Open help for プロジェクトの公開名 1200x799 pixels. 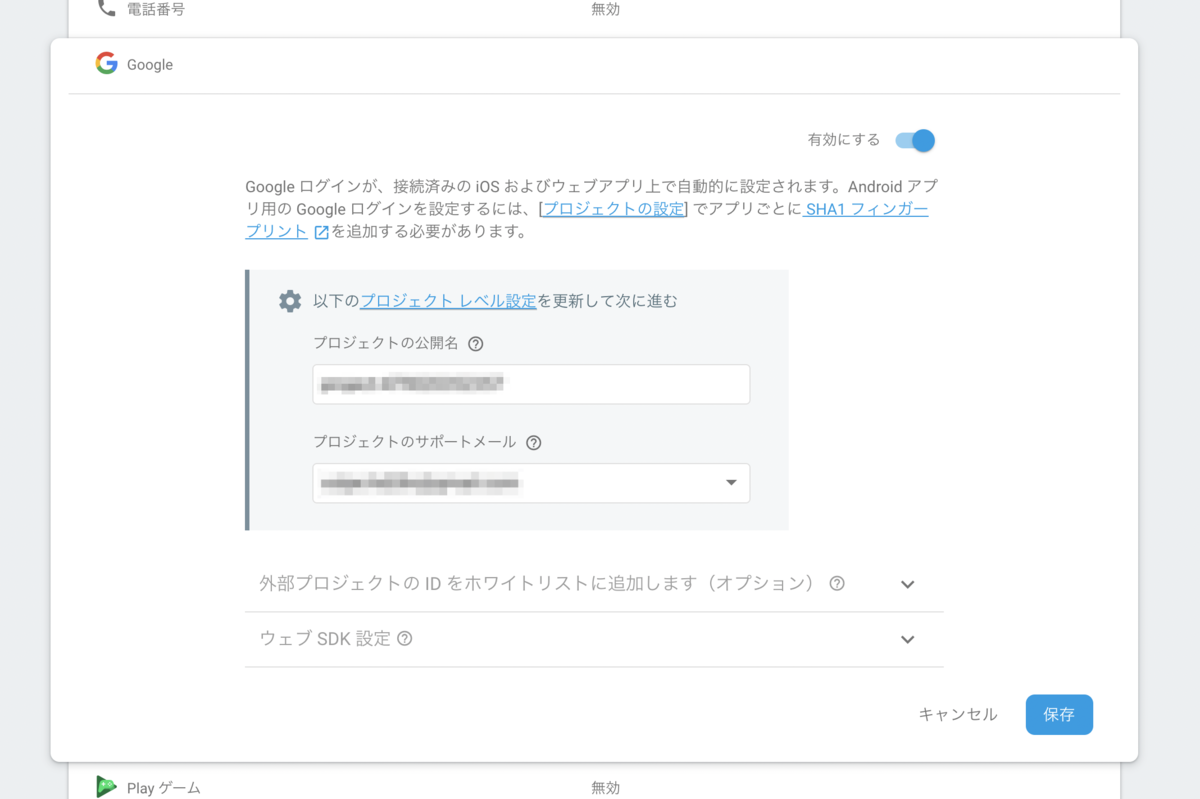click(475, 343)
